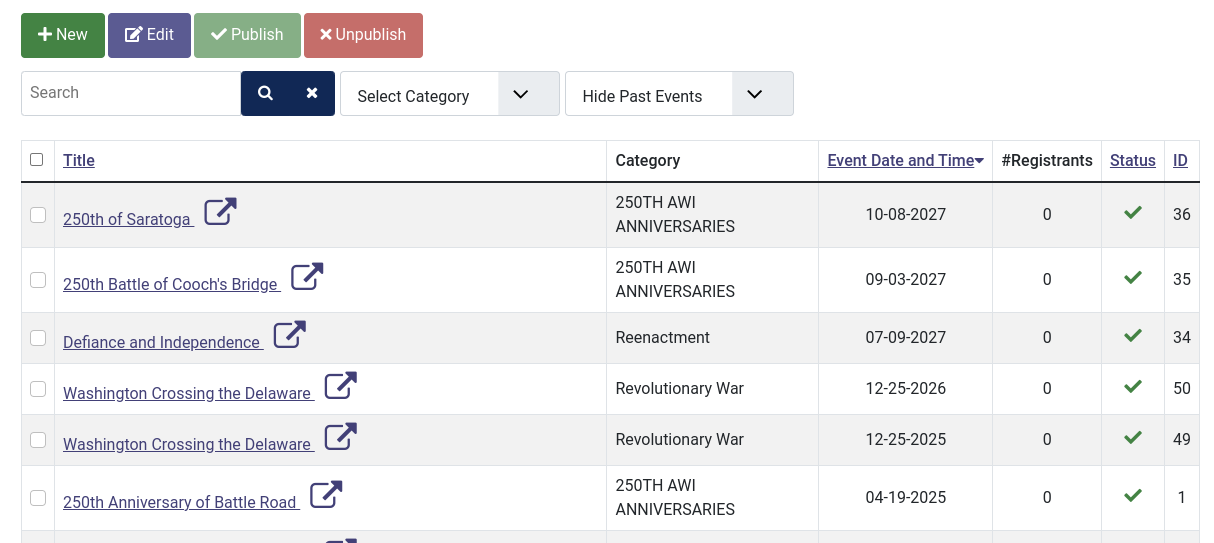Open 250th Anniversary of Battle Road link
The image size is (1214, 543).
click(181, 502)
